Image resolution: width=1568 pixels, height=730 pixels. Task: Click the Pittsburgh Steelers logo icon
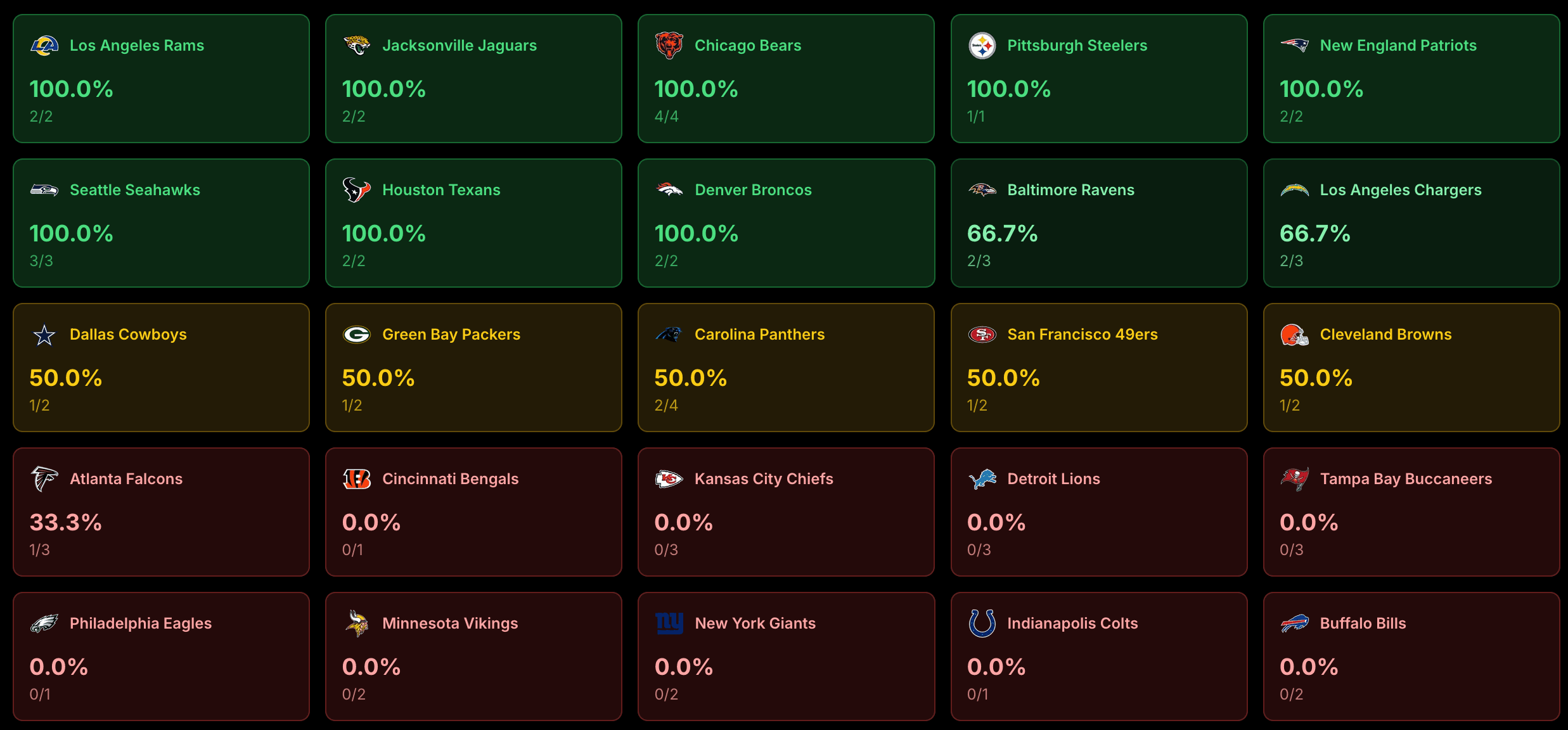click(x=982, y=46)
